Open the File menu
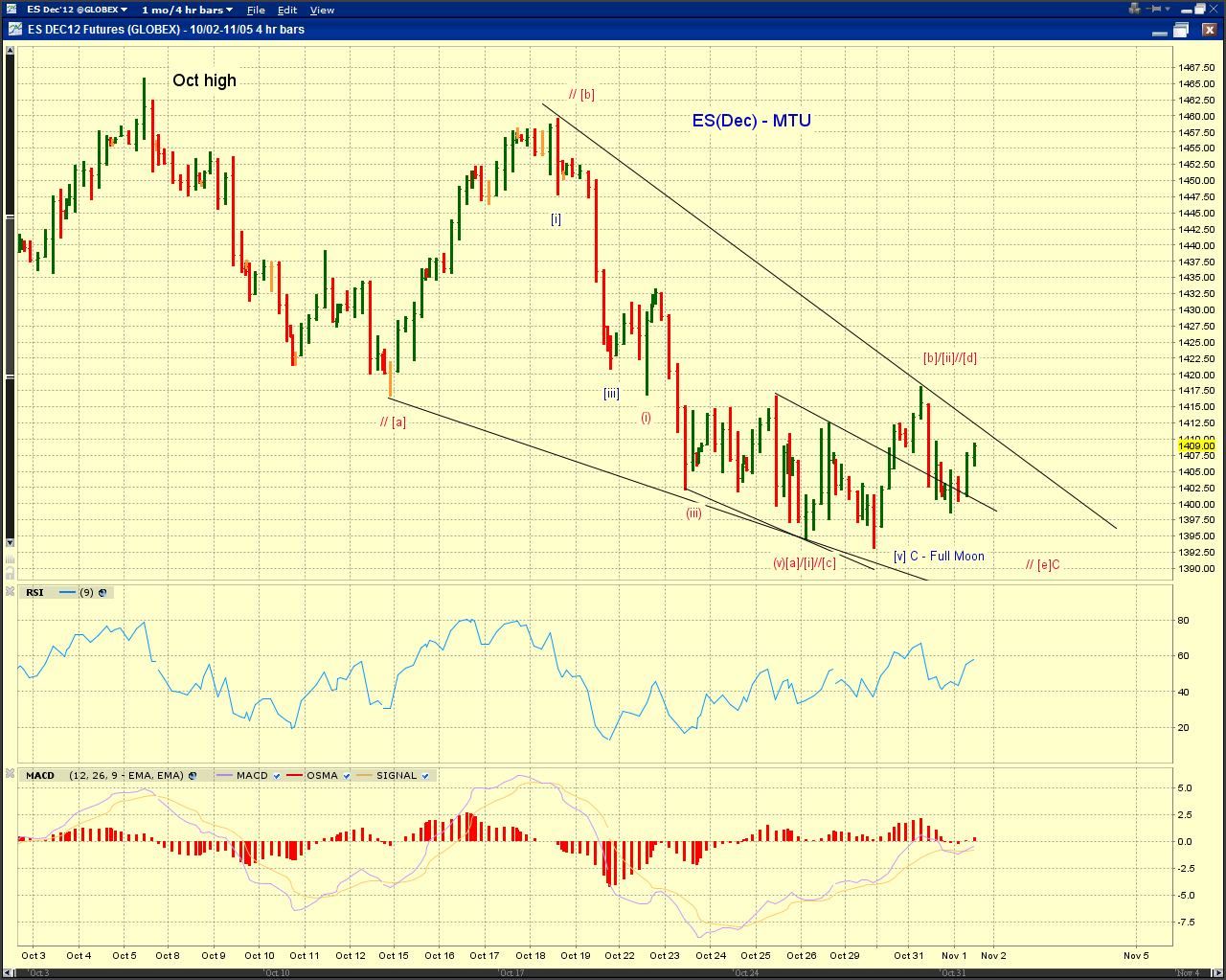The height and width of the screenshot is (980, 1226). point(255,10)
